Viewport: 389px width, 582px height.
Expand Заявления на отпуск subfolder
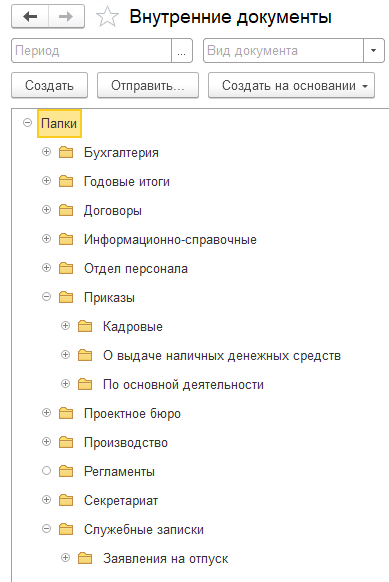click(x=65, y=558)
